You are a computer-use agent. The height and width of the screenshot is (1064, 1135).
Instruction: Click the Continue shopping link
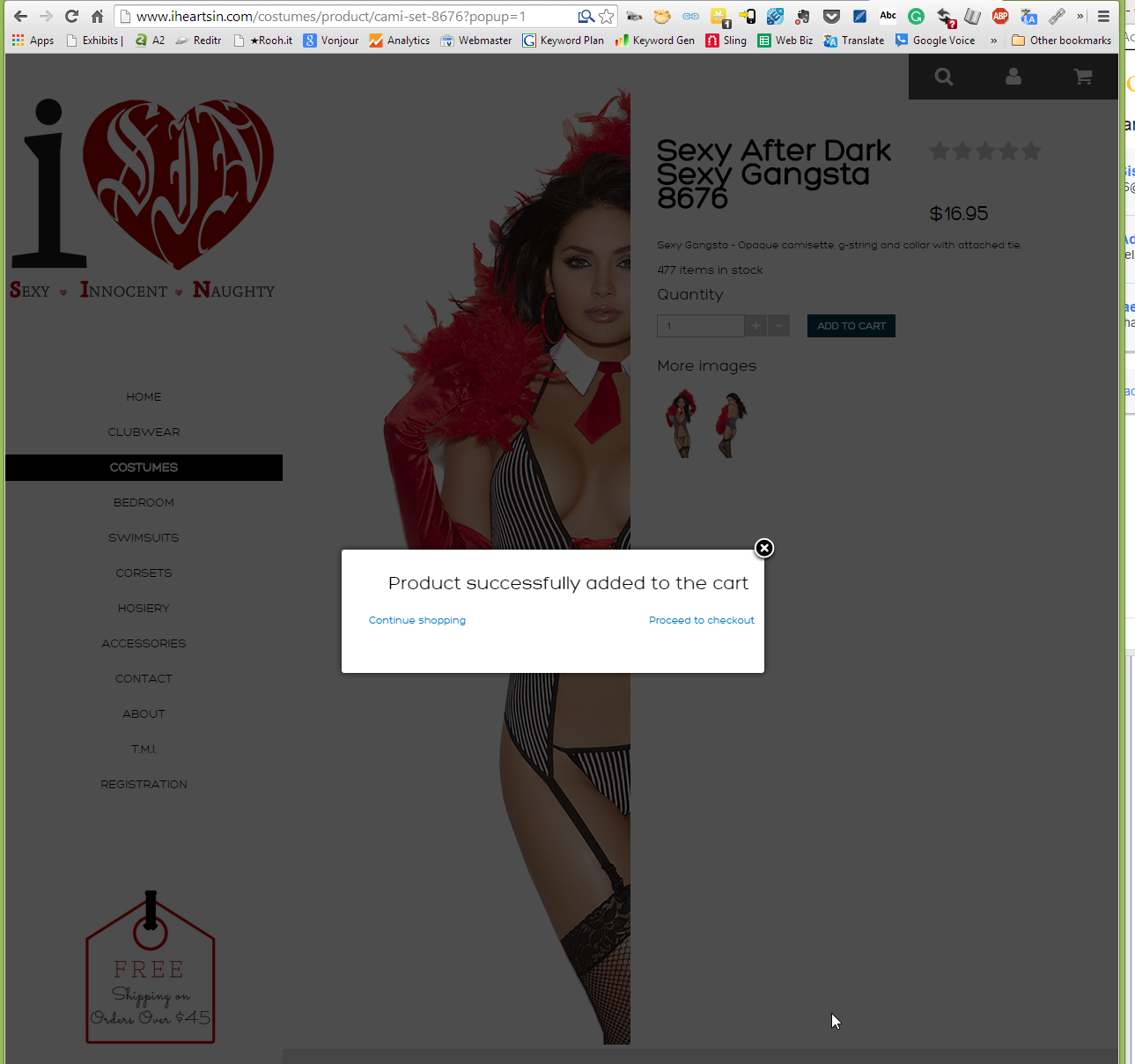(x=417, y=620)
